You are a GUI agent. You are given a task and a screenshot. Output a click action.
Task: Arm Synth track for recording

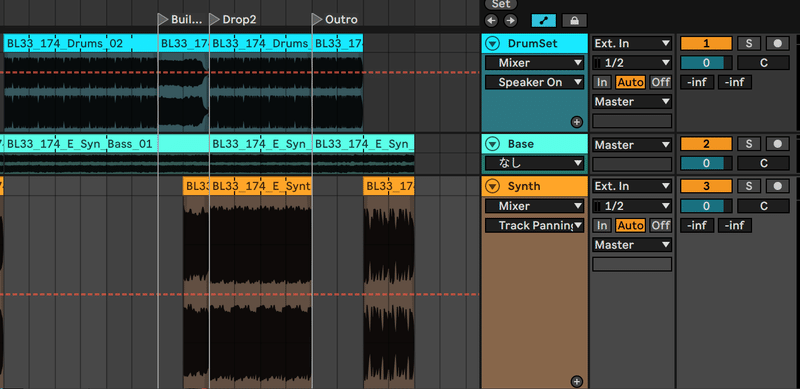[x=777, y=186]
